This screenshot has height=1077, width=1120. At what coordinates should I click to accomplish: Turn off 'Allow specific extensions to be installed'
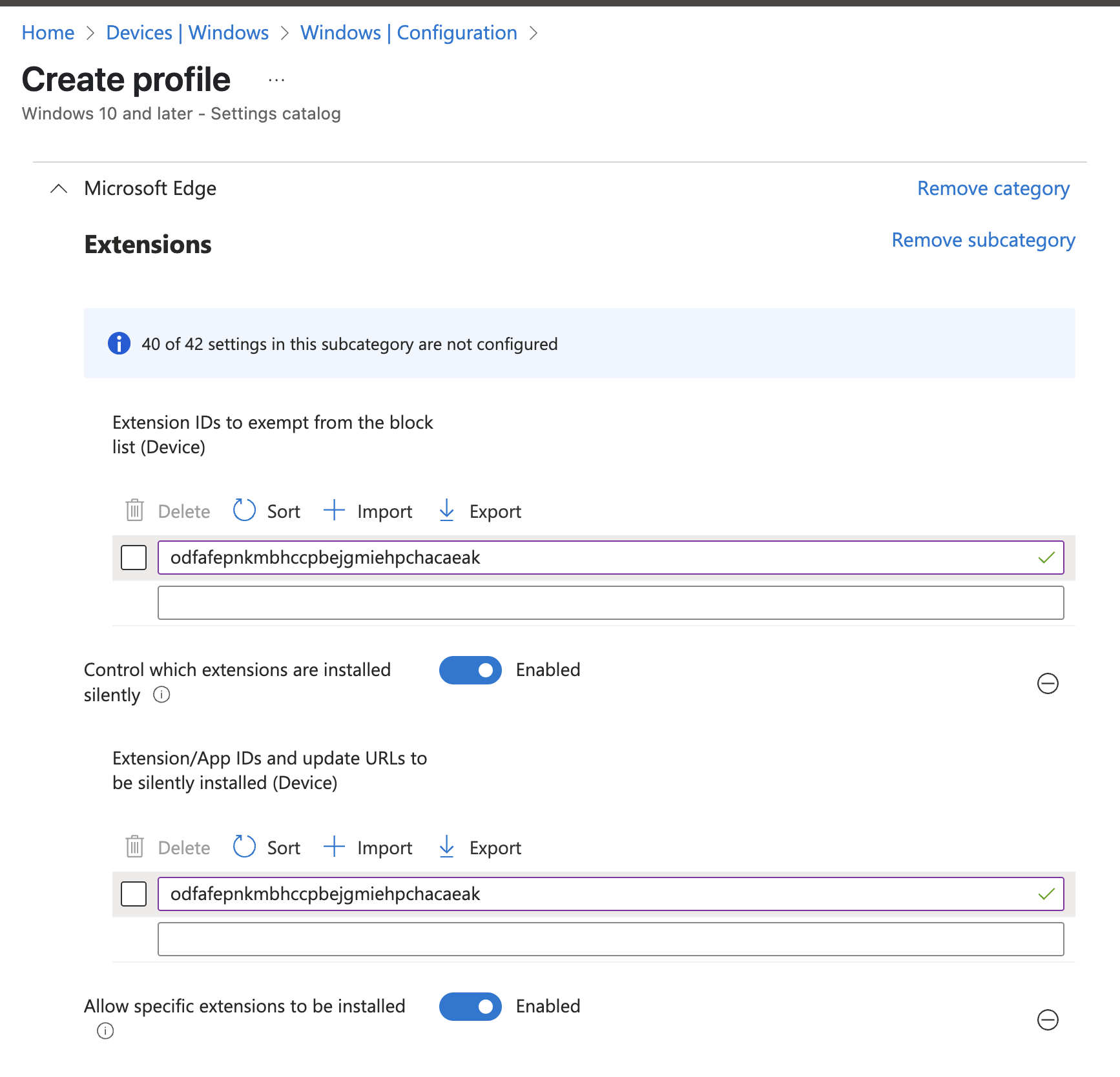tap(470, 1007)
